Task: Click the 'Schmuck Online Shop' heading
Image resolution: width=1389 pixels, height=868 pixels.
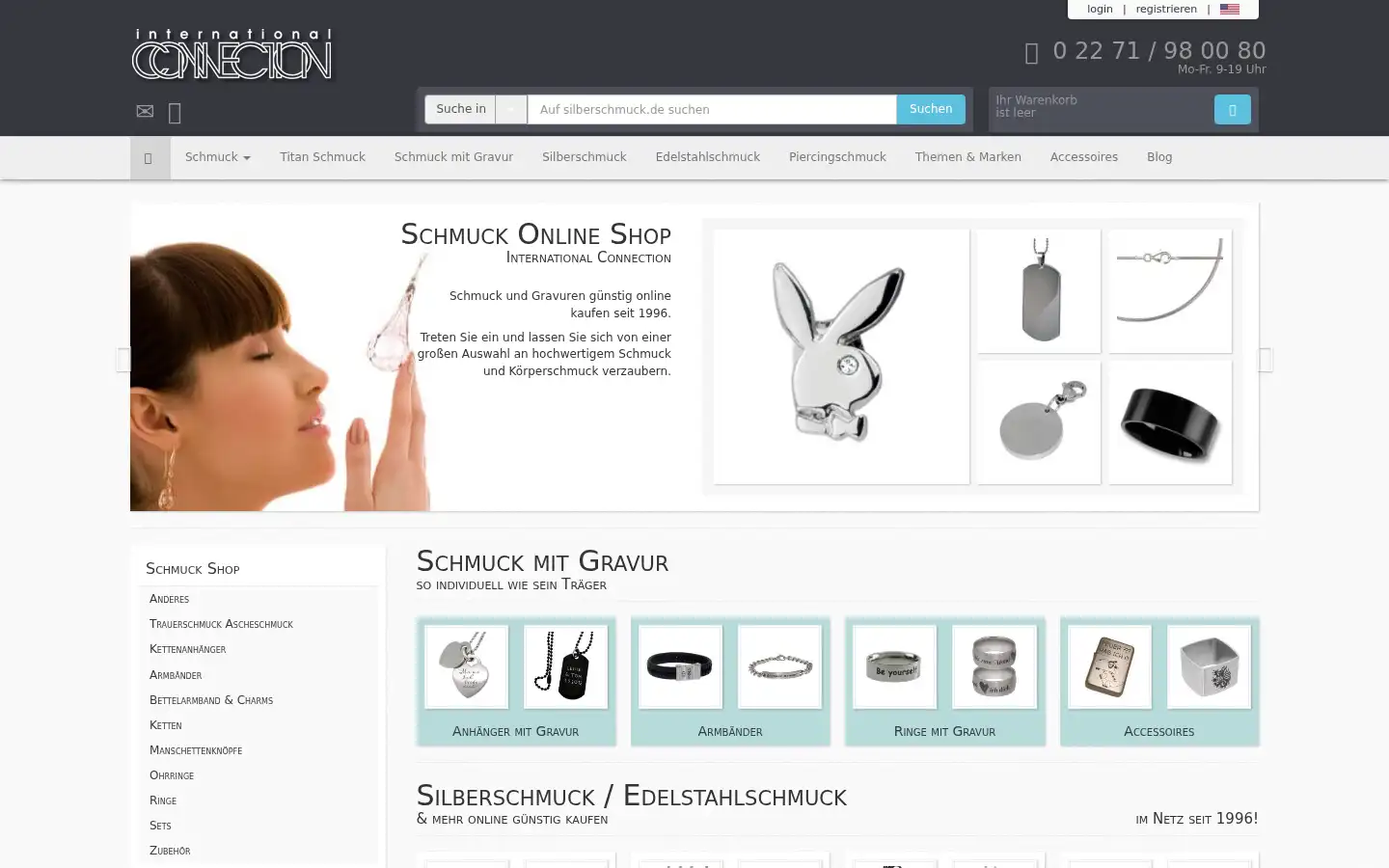Action: coord(535,234)
